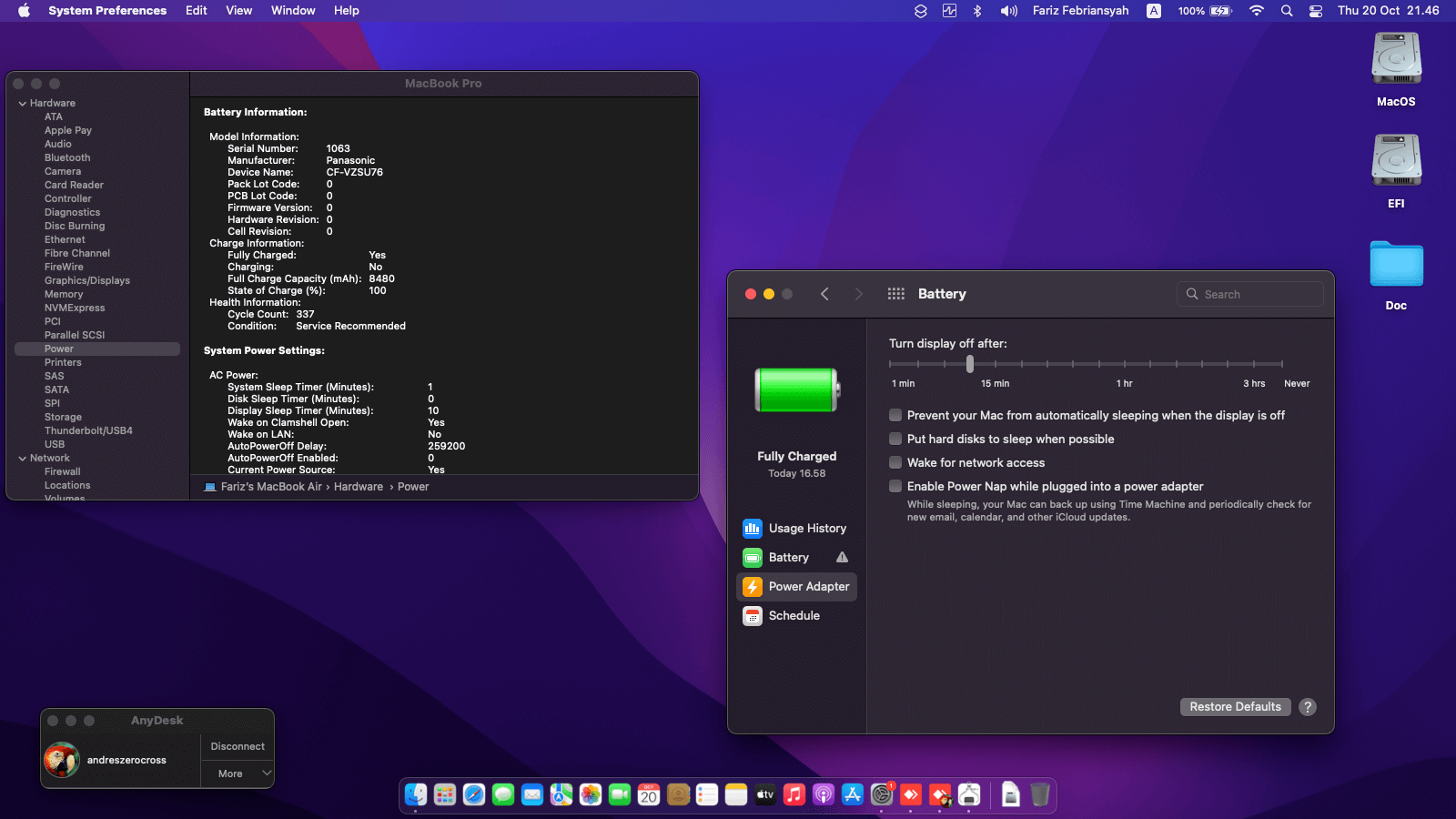Image resolution: width=1456 pixels, height=819 pixels.
Task: Collapse the Network tree section
Action: coord(23,459)
